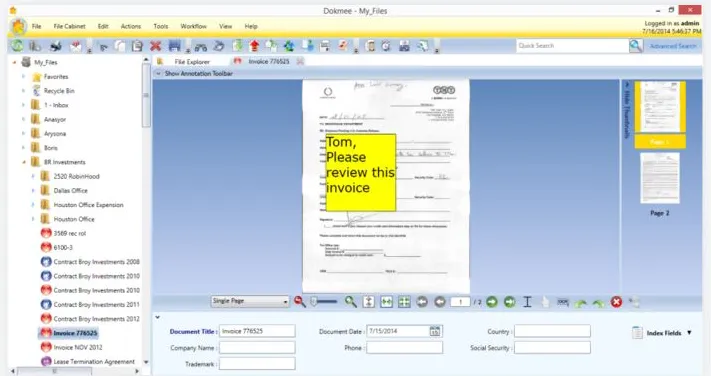This screenshot has height=376, width=711.
Task: Click the Social Security field
Action: [552, 348]
